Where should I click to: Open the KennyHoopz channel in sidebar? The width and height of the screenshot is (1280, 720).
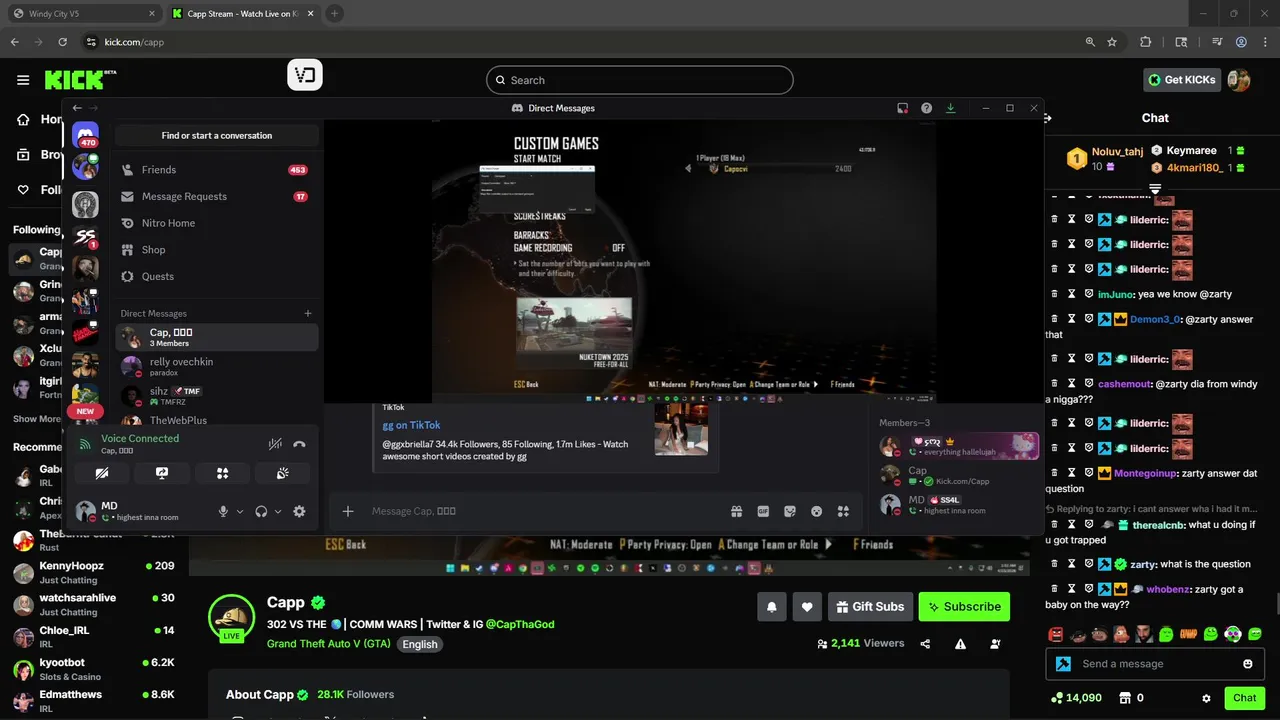pyautogui.click(x=94, y=572)
